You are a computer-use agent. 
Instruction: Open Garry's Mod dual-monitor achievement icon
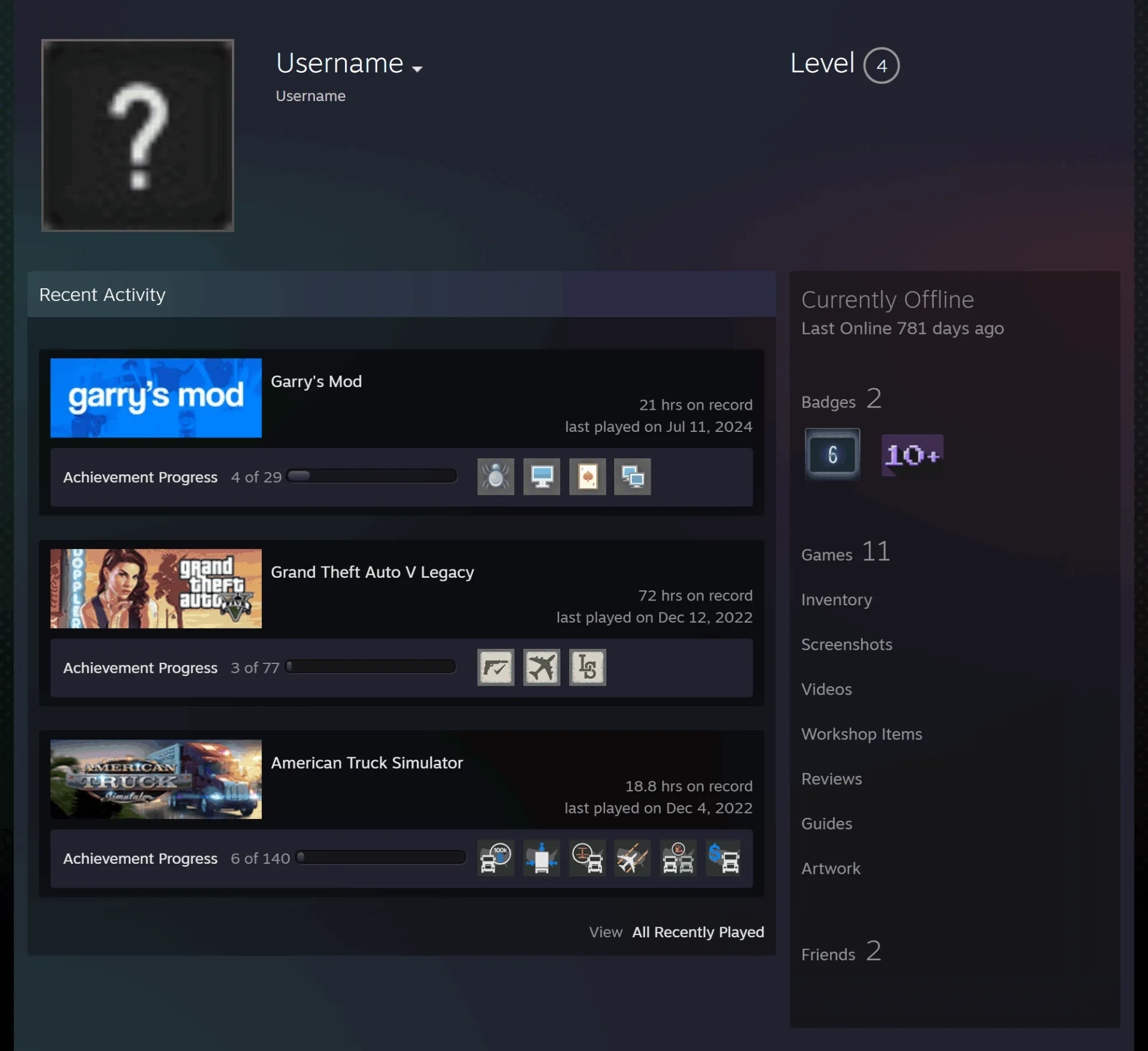(633, 477)
